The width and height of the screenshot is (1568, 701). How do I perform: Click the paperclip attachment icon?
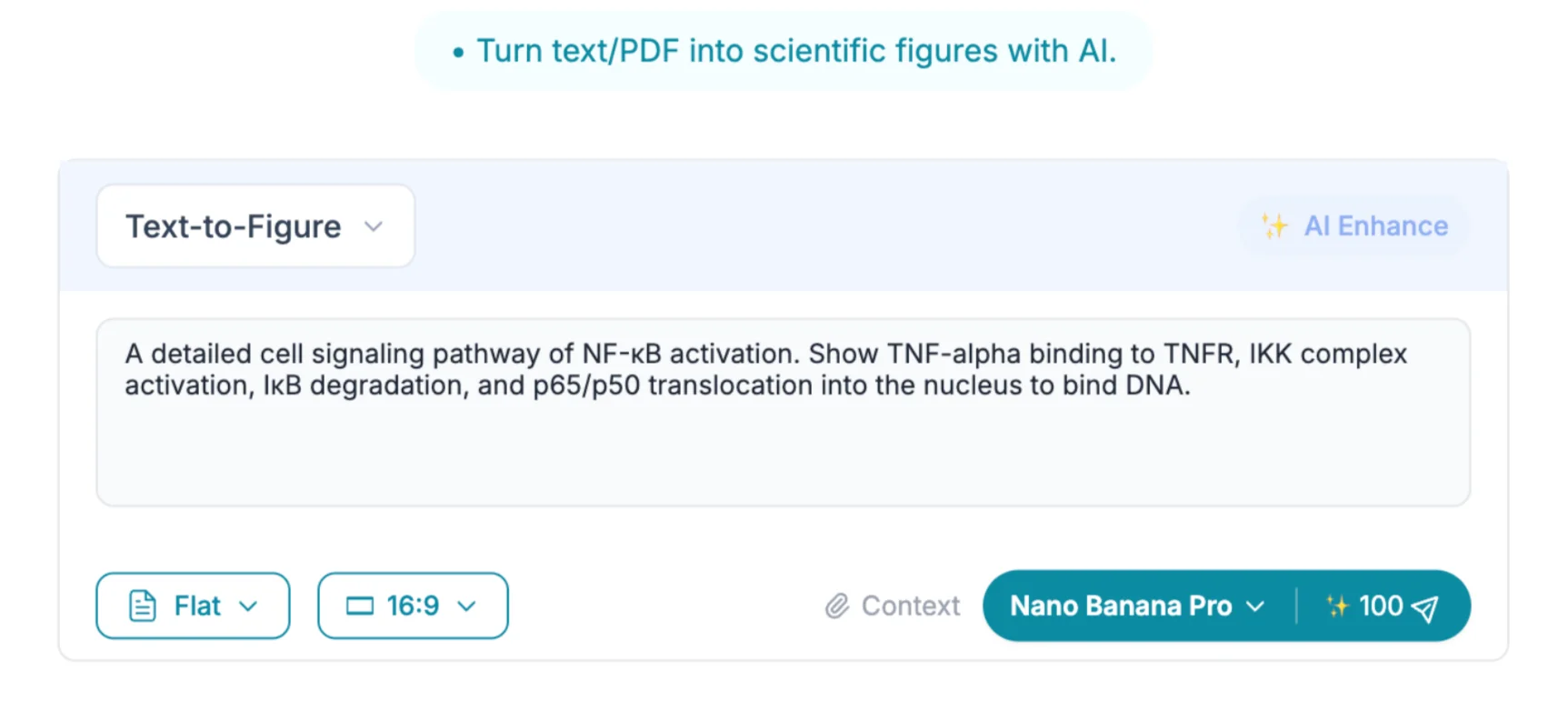837,606
